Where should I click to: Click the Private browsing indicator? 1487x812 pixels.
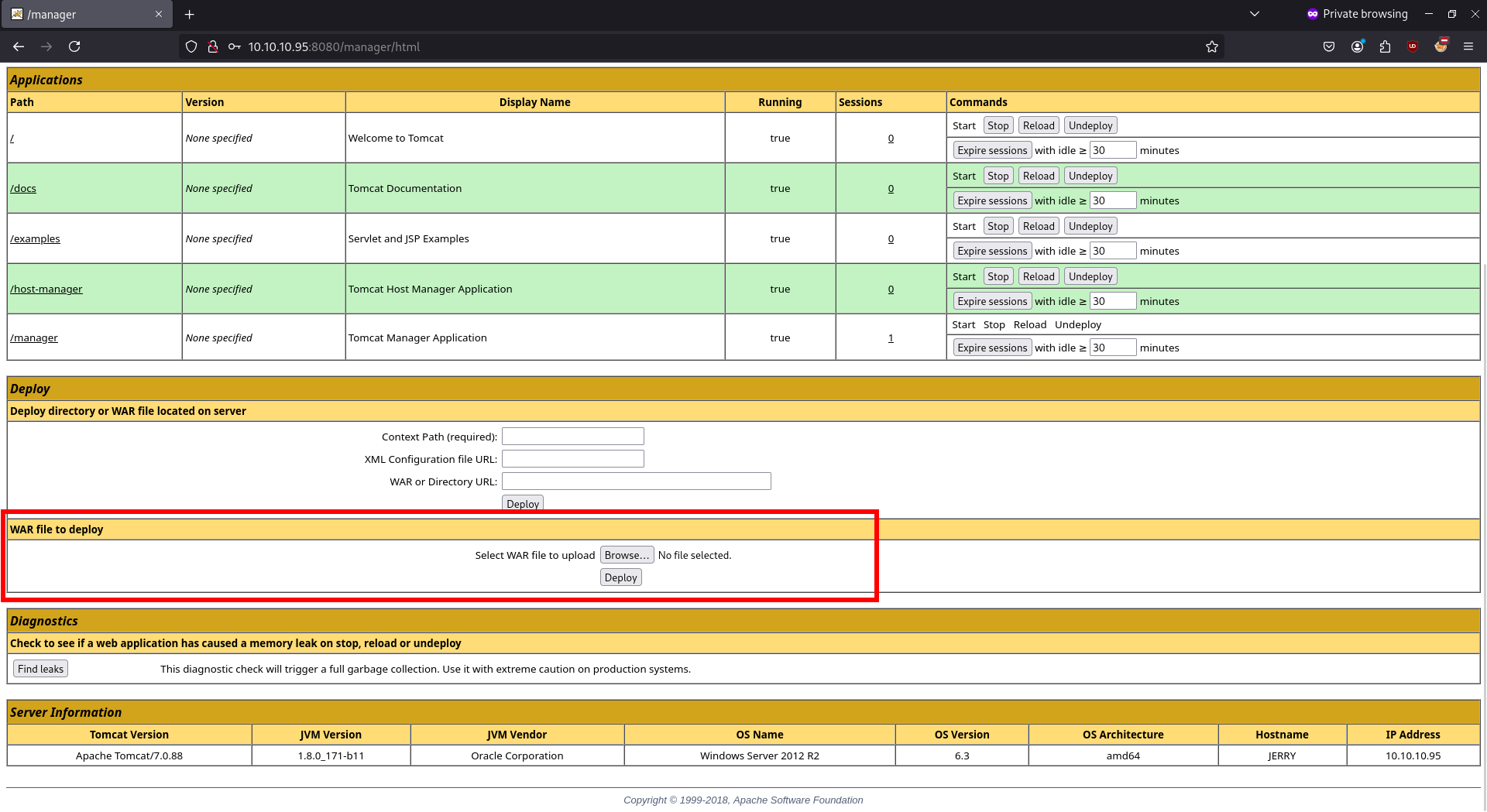1357,14
